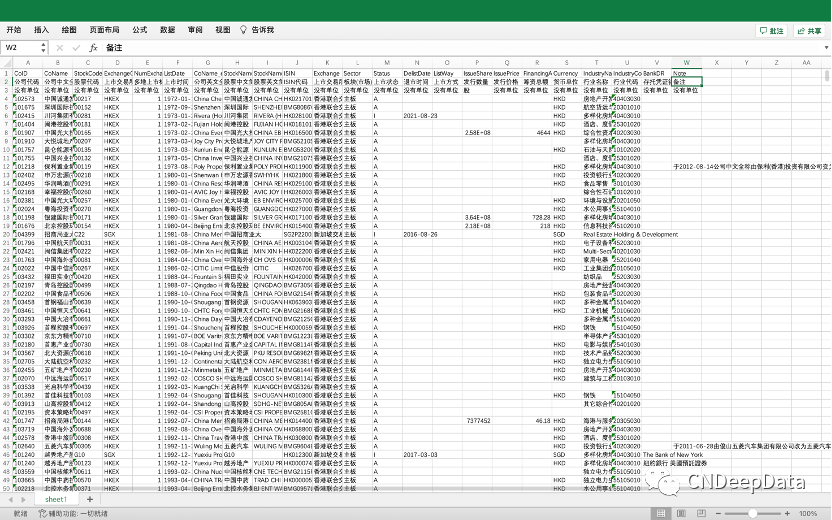Switch to Page Layout view icon
Viewport: 832px width, 520px height.
click(681, 514)
